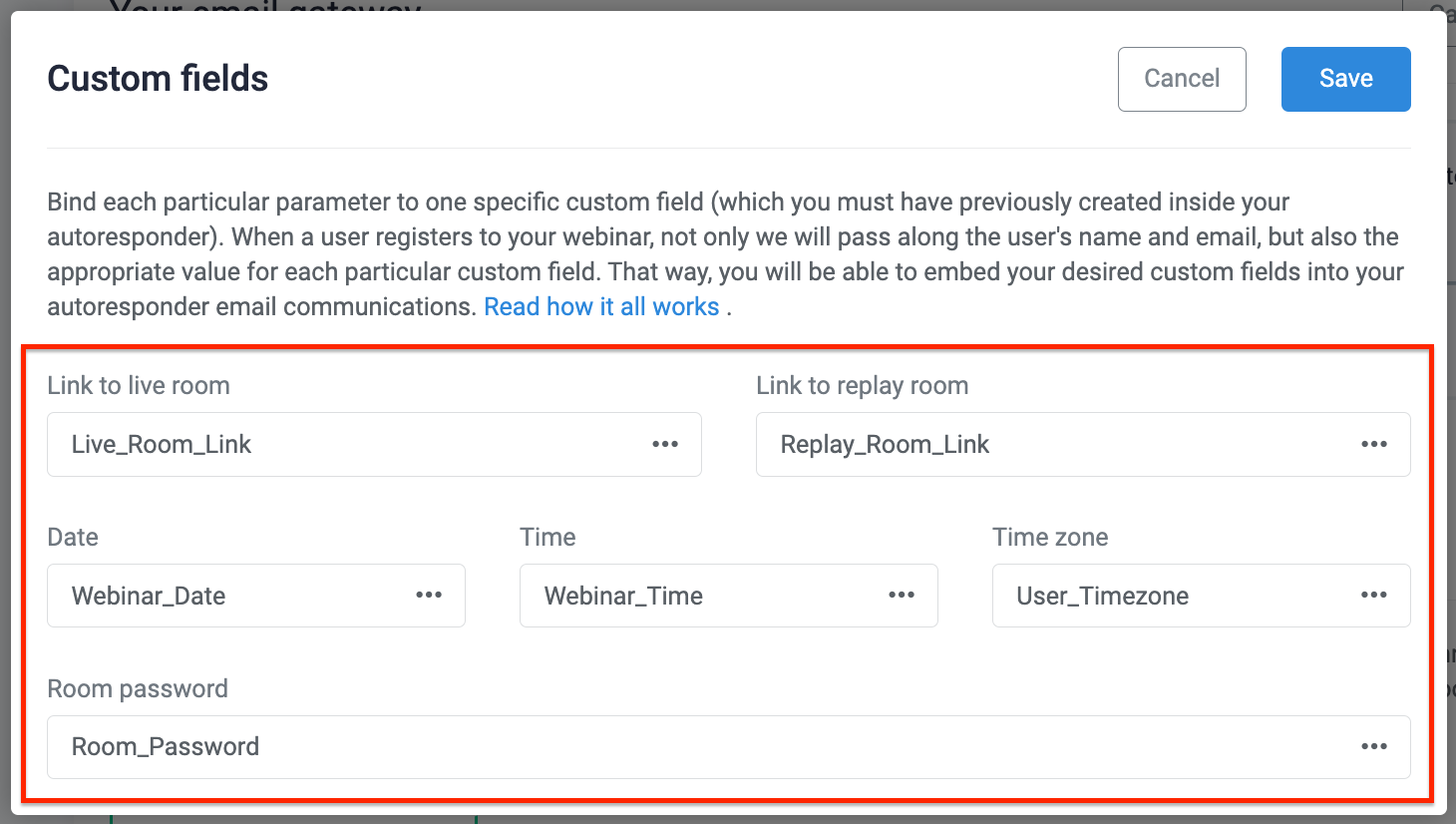
Task: Open options for the Room_Password field
Action: (1374, 746)
